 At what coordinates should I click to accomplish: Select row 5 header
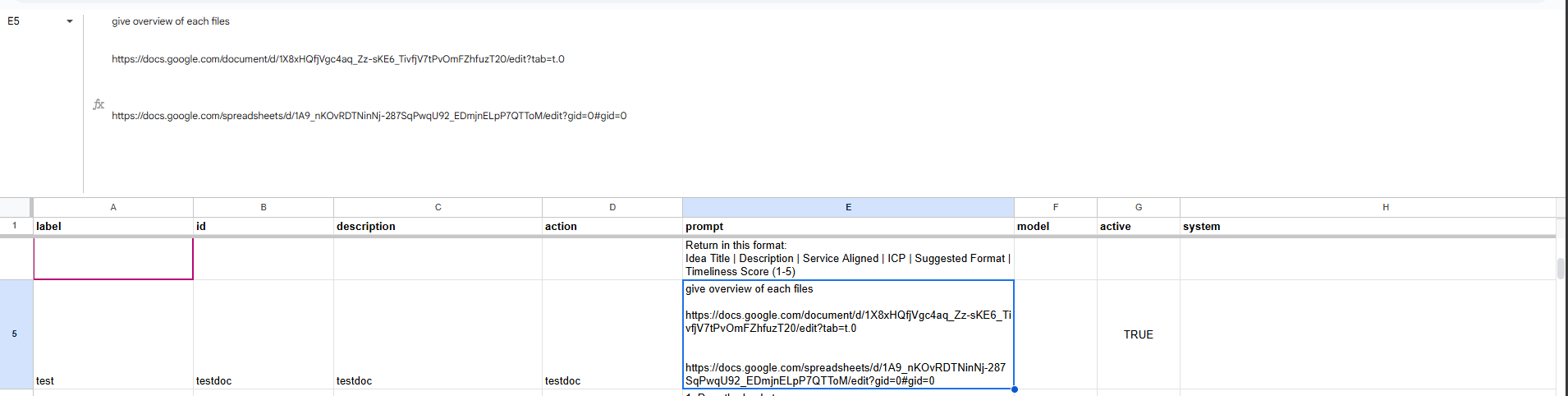pos(15,334)
